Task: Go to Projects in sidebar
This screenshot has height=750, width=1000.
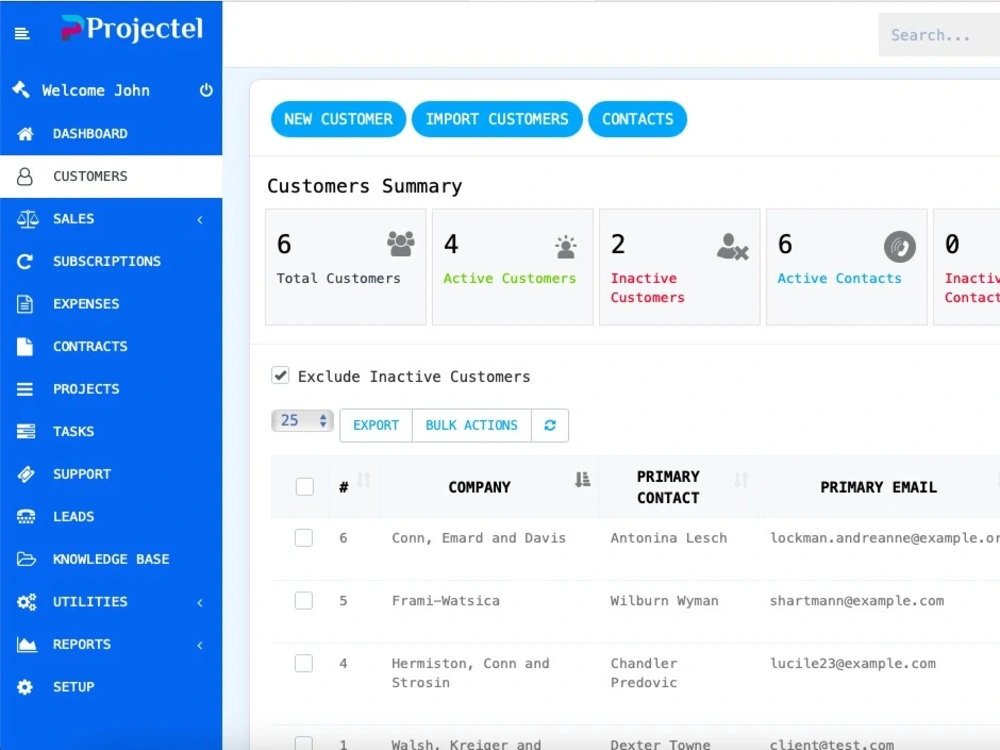Action: (111, 389)
